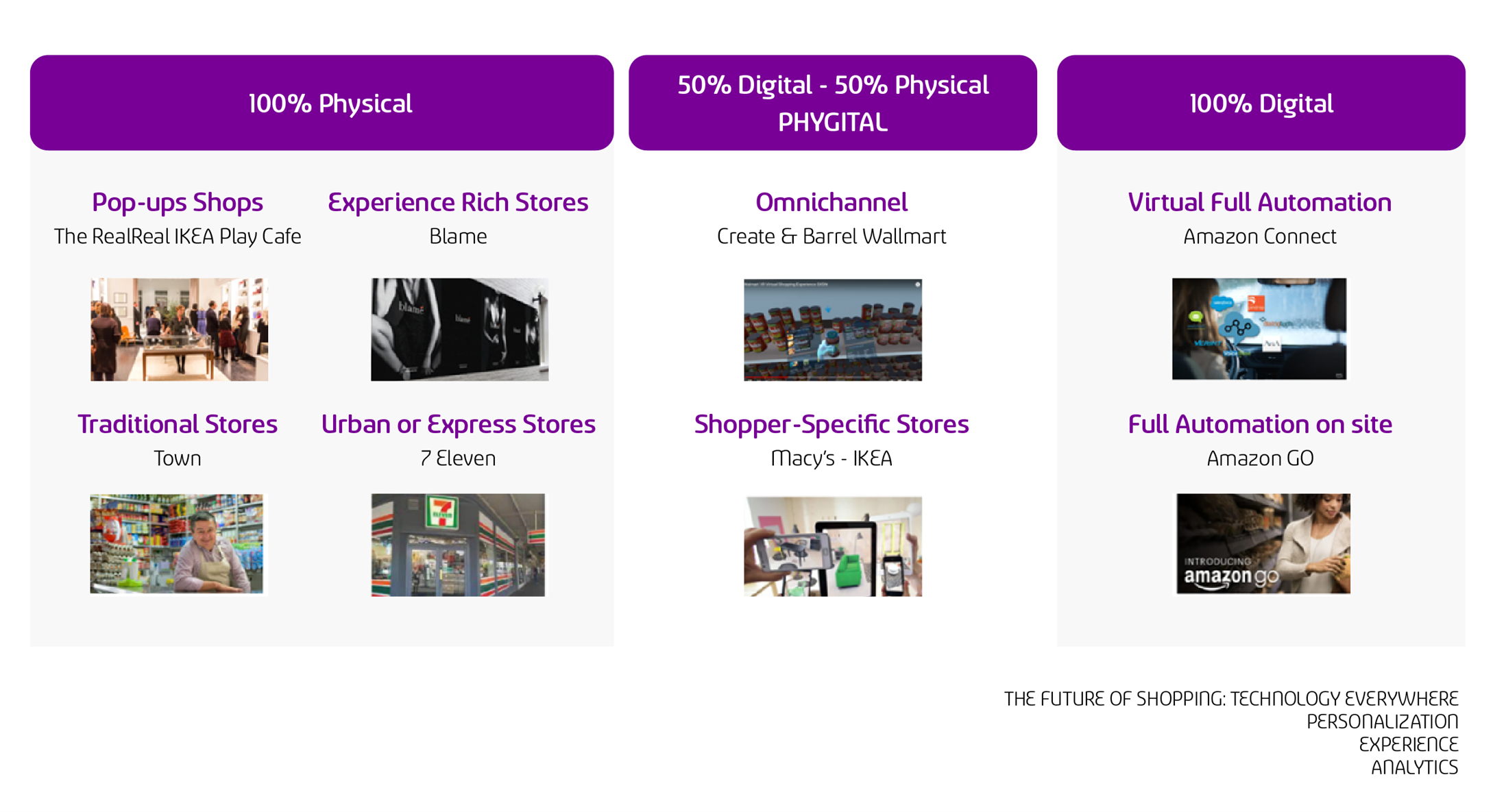Click the Virtual Full Automation heading

pyautogui.click(x=1260, y=203)
